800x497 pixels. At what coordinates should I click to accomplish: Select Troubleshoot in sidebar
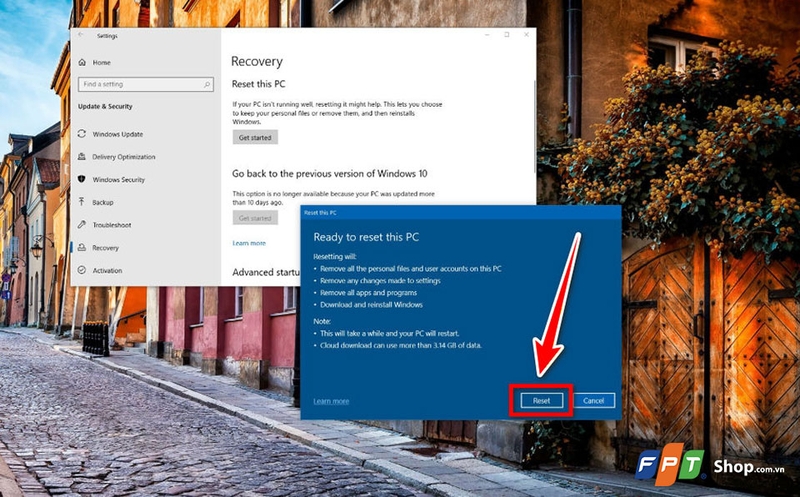112,225
